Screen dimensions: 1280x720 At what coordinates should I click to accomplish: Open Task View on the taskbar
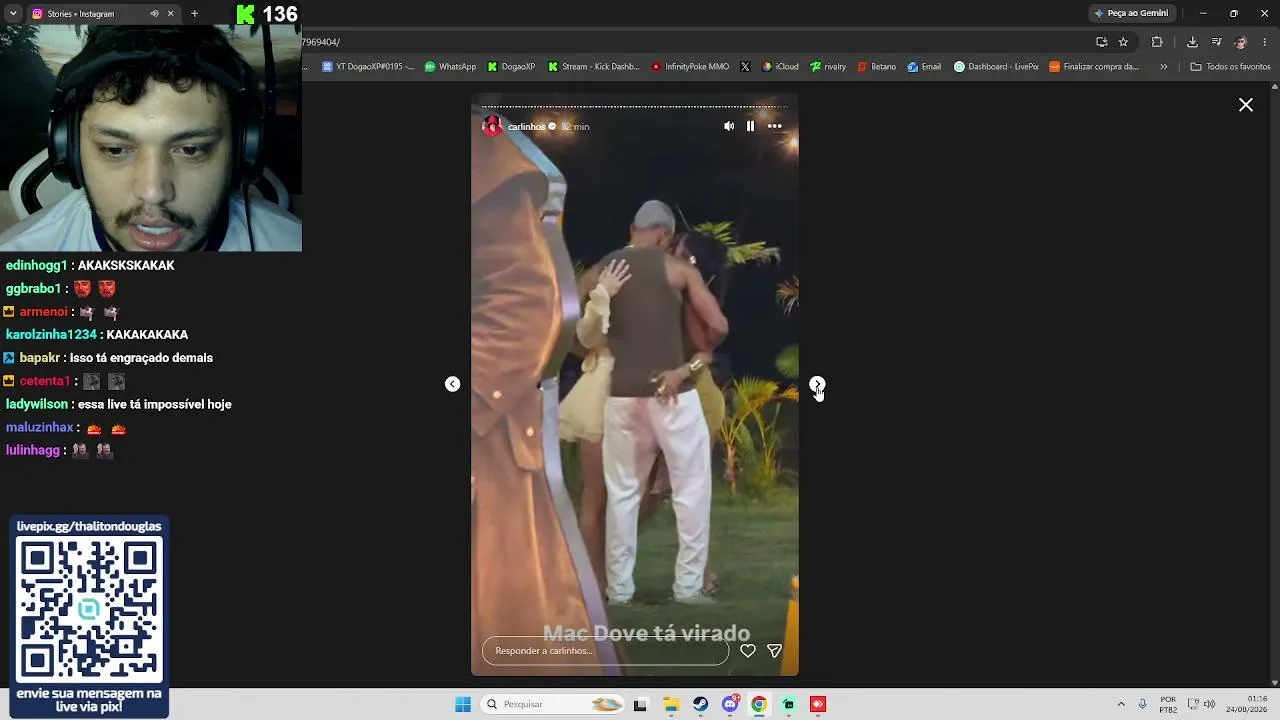click(640, 704)
